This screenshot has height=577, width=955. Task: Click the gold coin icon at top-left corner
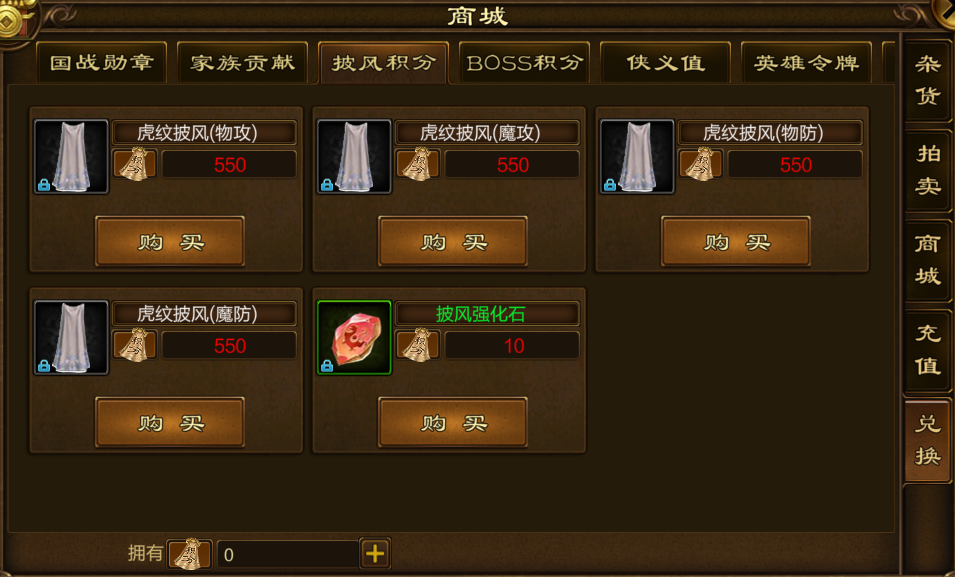tap(13, 19)
